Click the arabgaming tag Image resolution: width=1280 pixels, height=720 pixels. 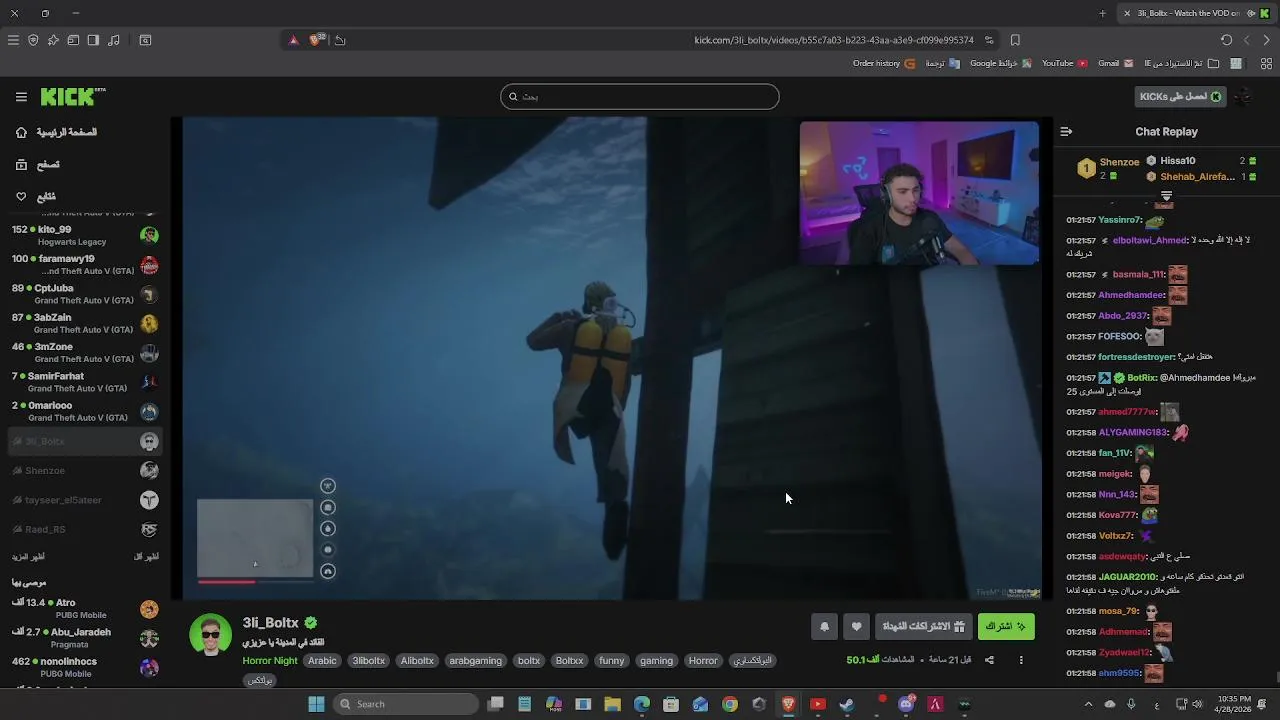click(x=476, y=661)
